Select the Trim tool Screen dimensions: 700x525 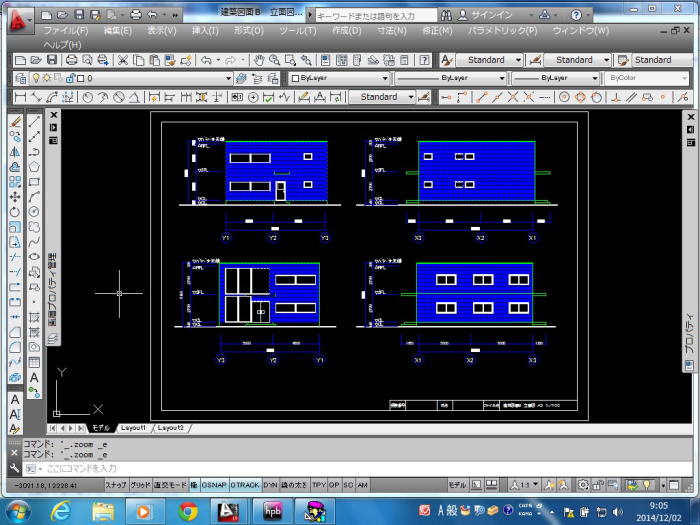(15, 257)
